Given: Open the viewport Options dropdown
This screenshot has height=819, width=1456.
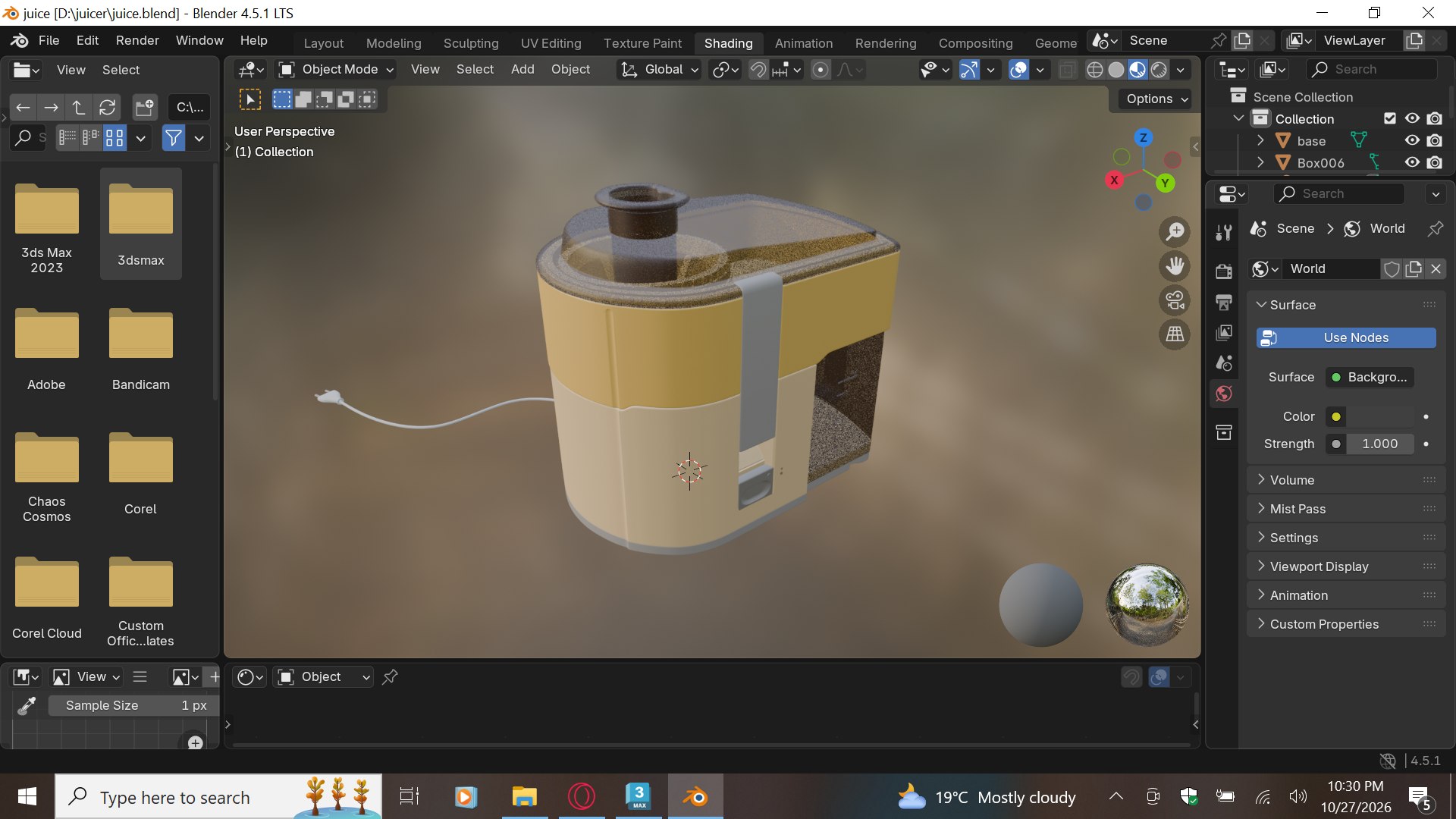Looking at the screenshot, I should pyautogui.click(x=1156, y=99).
